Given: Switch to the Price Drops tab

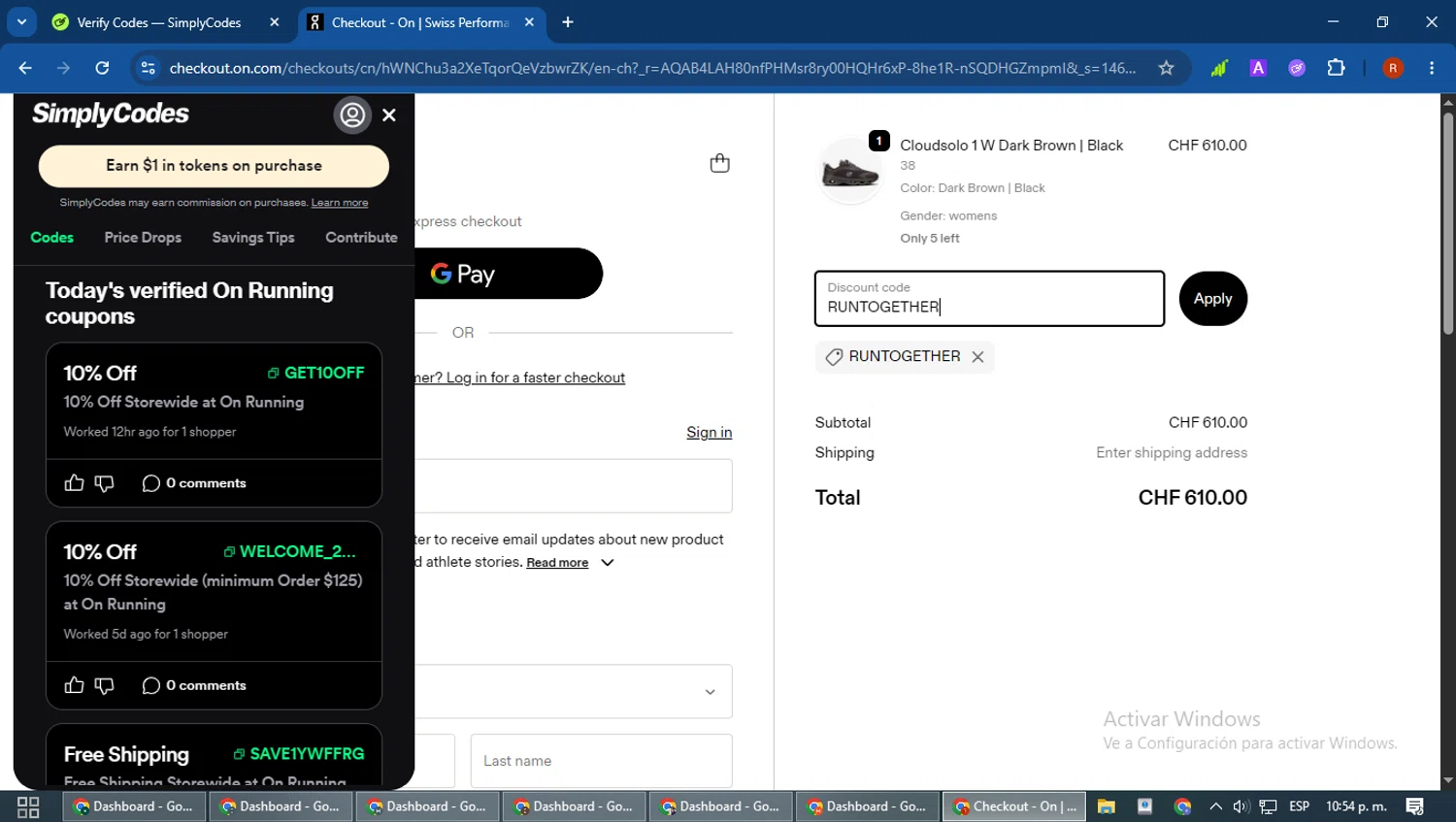Looking at the screenshot, I should click(143, 238).
